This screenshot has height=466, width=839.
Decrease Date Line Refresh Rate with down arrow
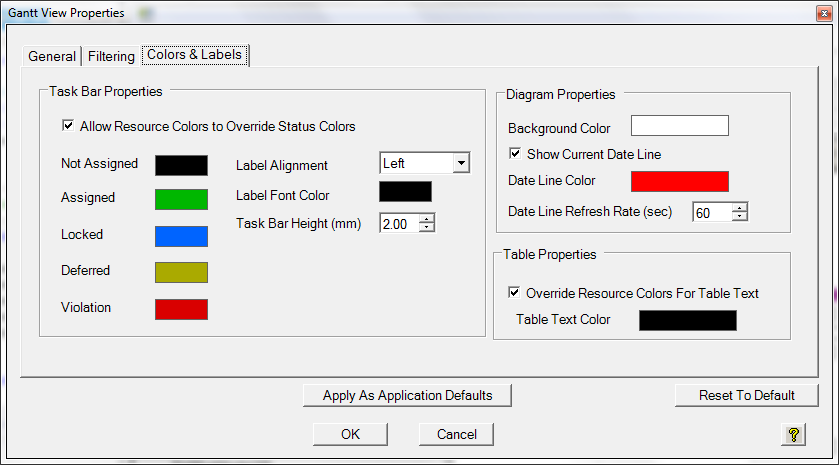(x=740, y=217)
